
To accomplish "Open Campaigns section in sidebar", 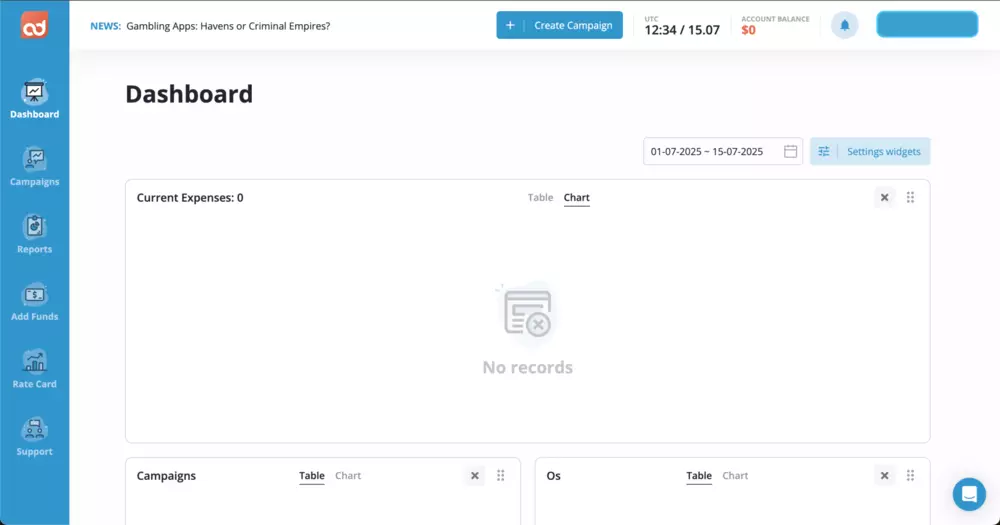I will tap(34, 167).
